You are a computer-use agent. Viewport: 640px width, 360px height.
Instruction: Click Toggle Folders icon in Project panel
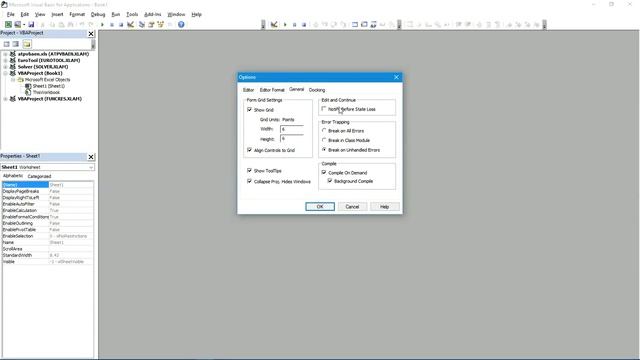click(x=27, y=44)
